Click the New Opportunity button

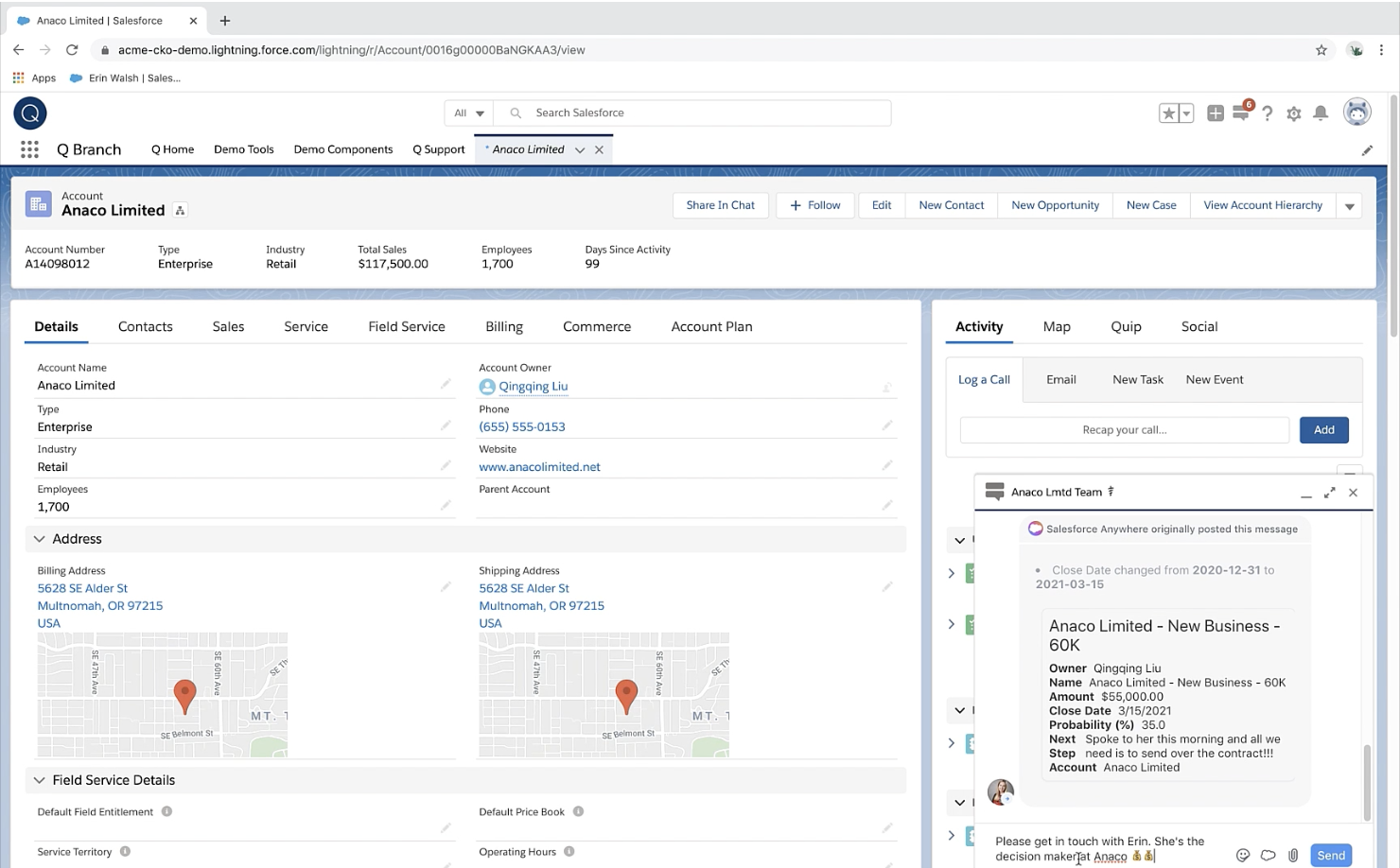click(x=1055, y=205)
